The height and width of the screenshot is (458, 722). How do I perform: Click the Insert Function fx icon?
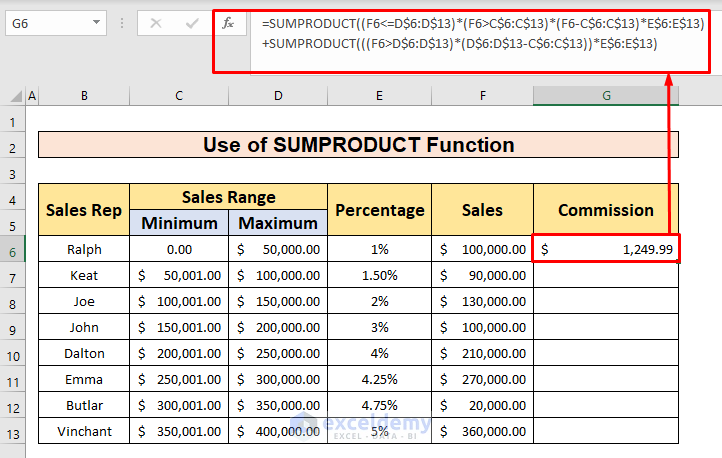[x=228, y=22]
